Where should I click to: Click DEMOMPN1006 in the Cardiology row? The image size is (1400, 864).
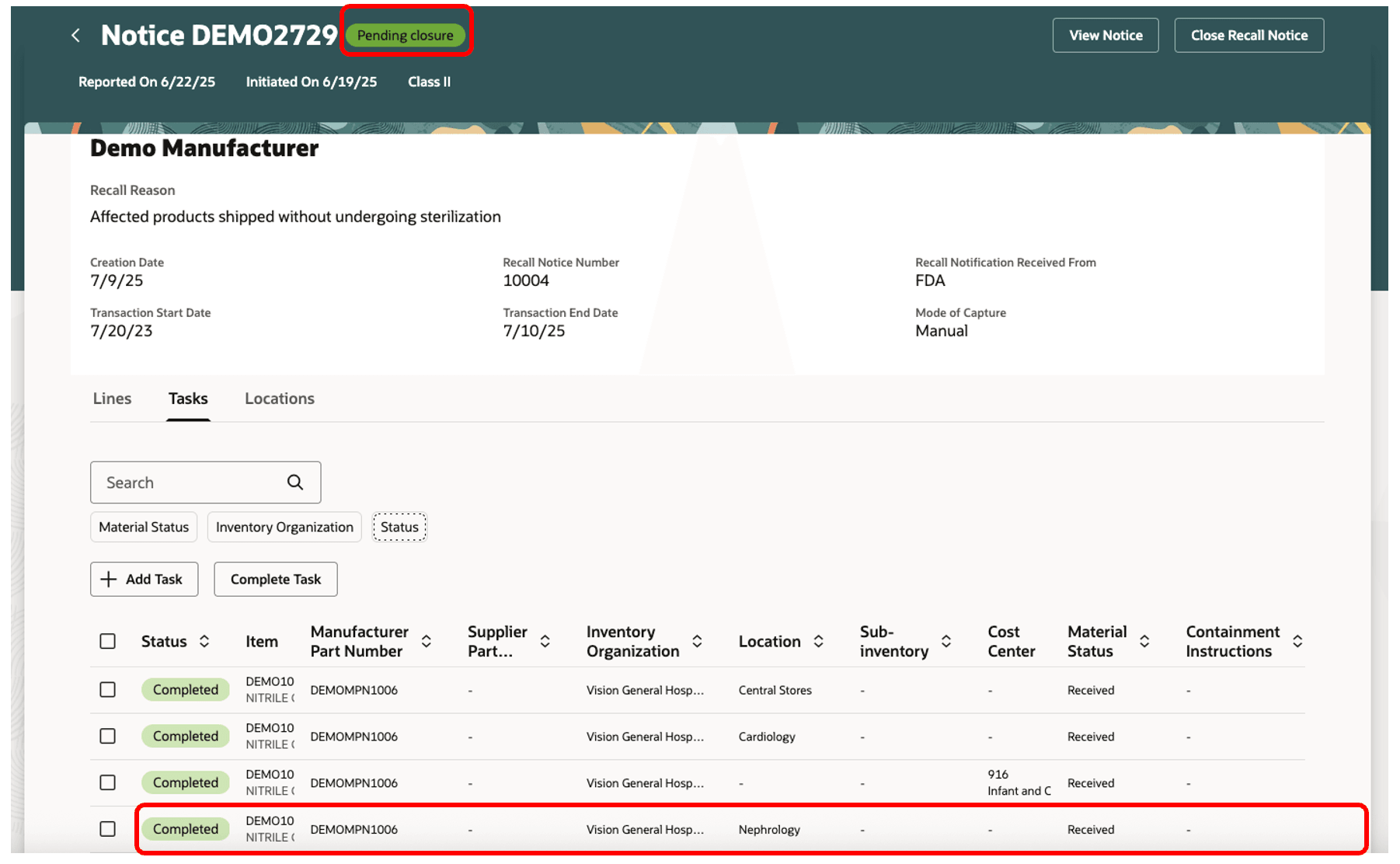[x=354, y=737]
